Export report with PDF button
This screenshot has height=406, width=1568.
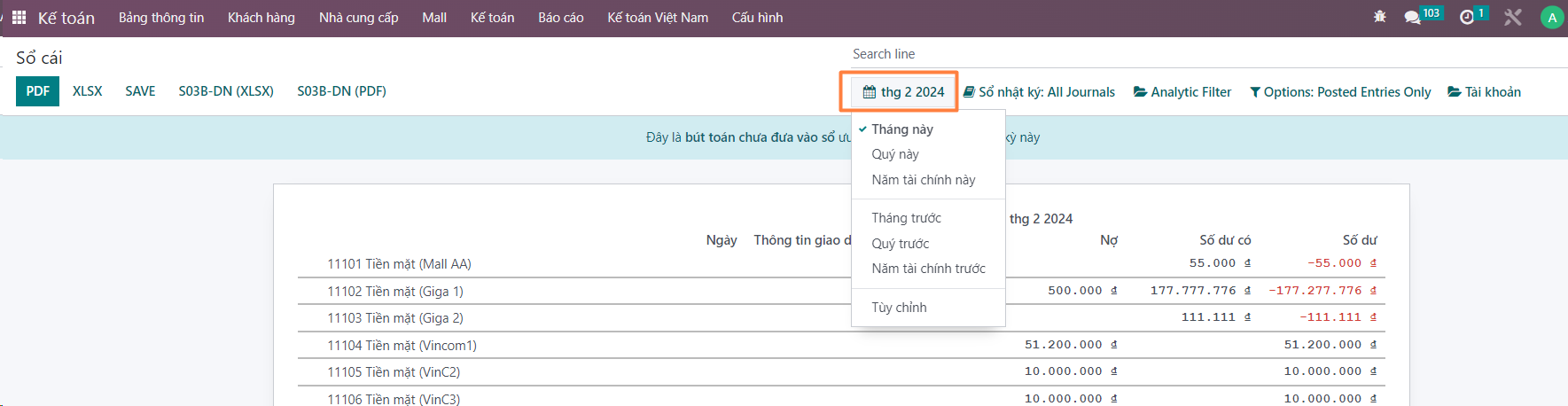(38, 91)
